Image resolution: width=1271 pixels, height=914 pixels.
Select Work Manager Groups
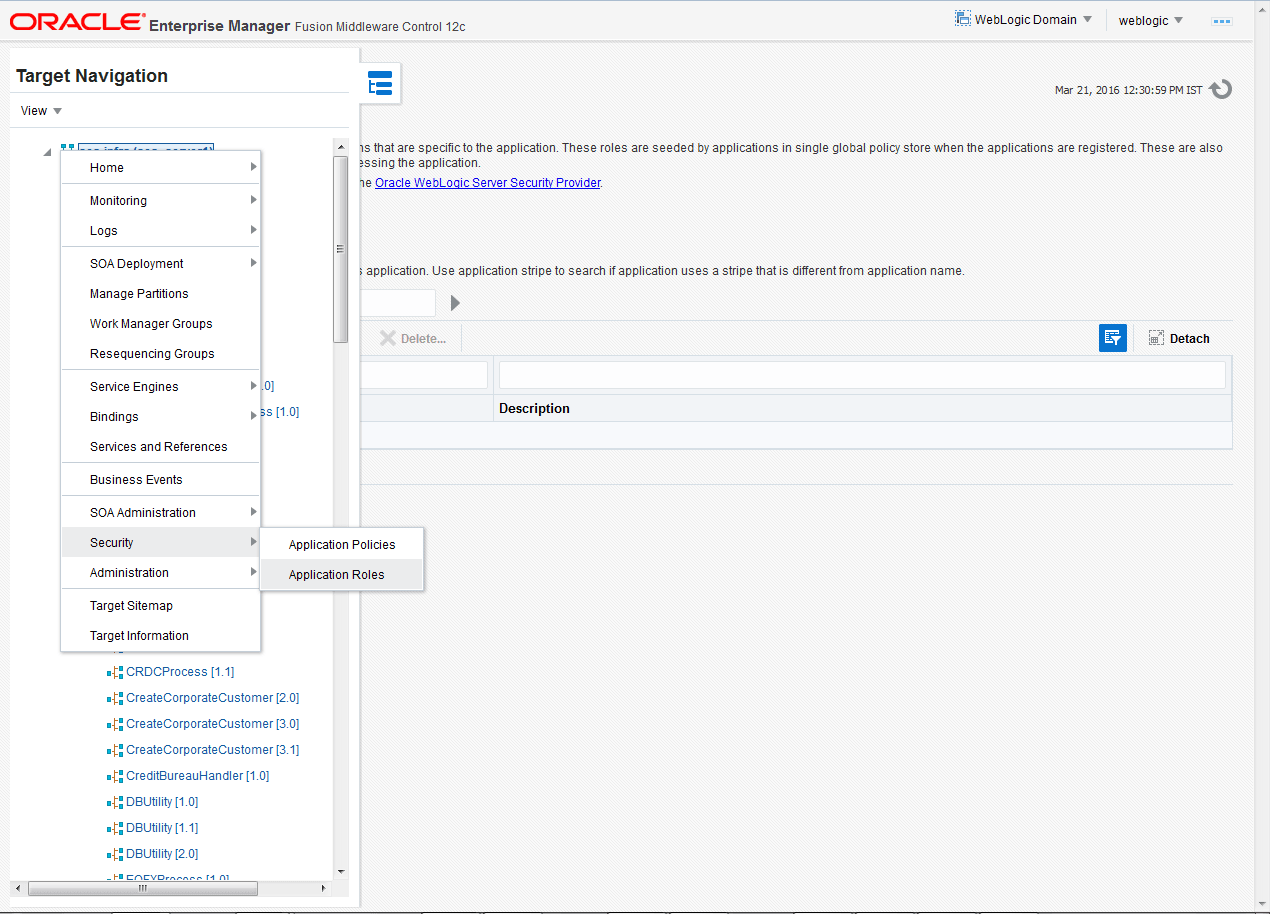pos(161,324)
